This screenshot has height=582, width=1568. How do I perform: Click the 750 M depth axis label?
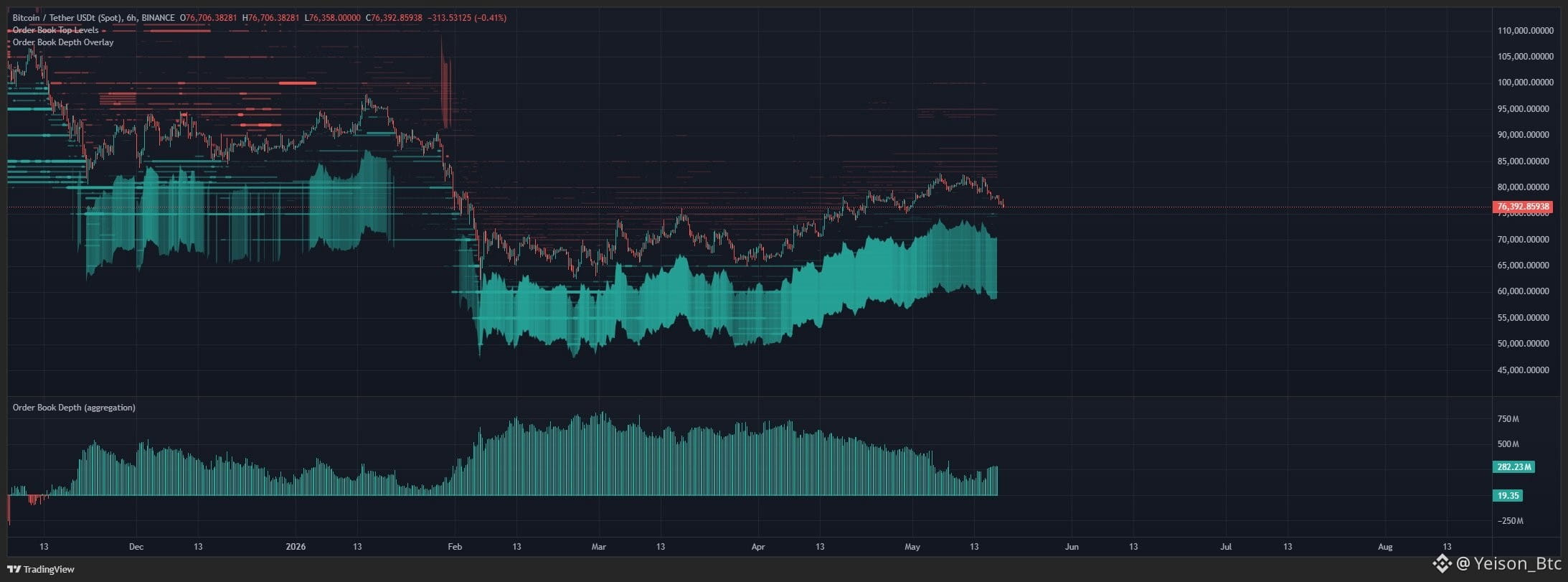pyautogui.click(x=1508, y=419)
